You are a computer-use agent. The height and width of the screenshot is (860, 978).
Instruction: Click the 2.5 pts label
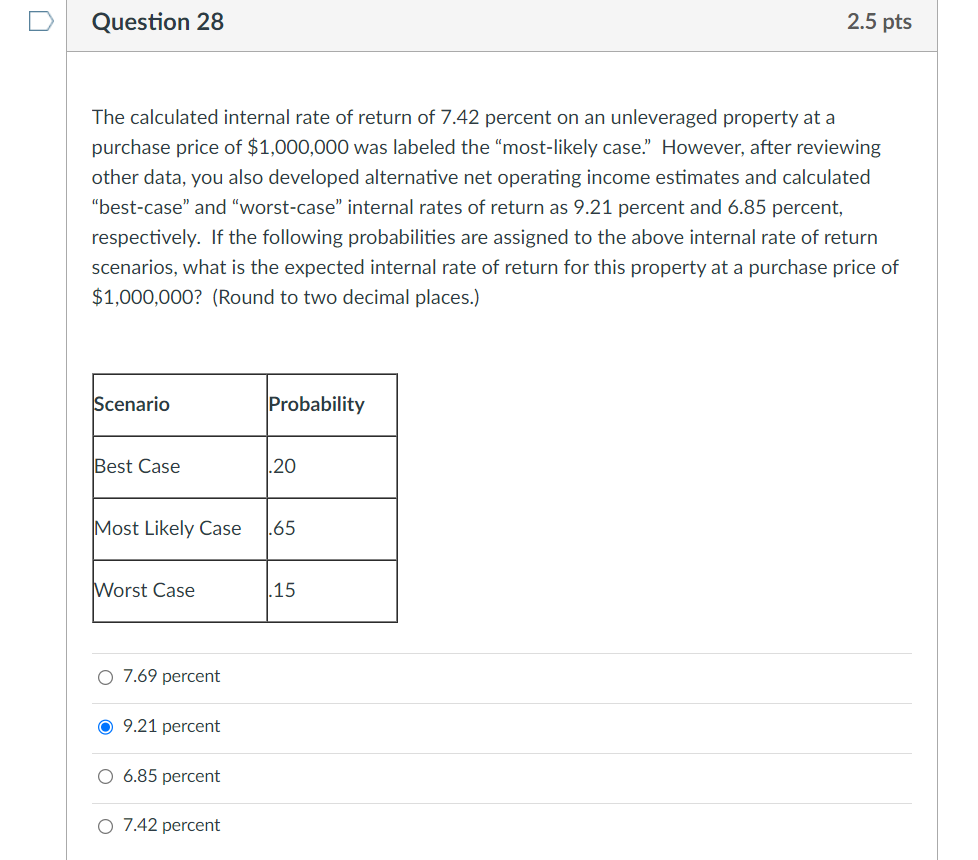click(881, 22)
